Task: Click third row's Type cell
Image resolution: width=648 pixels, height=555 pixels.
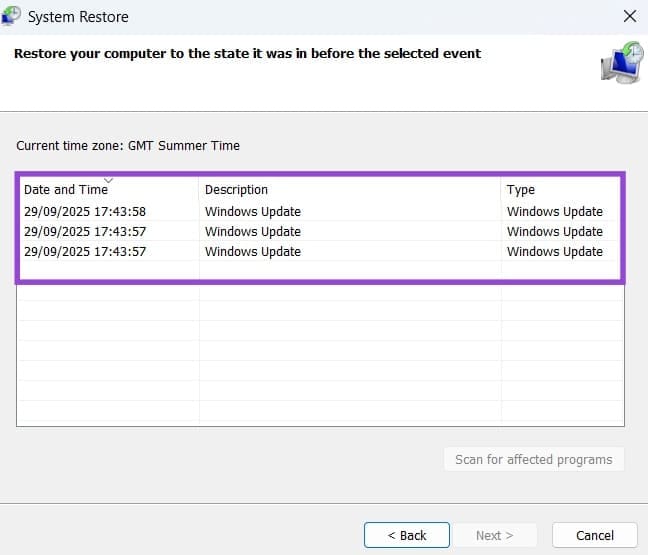Action: pyautogui.click(x=555, y=252)
